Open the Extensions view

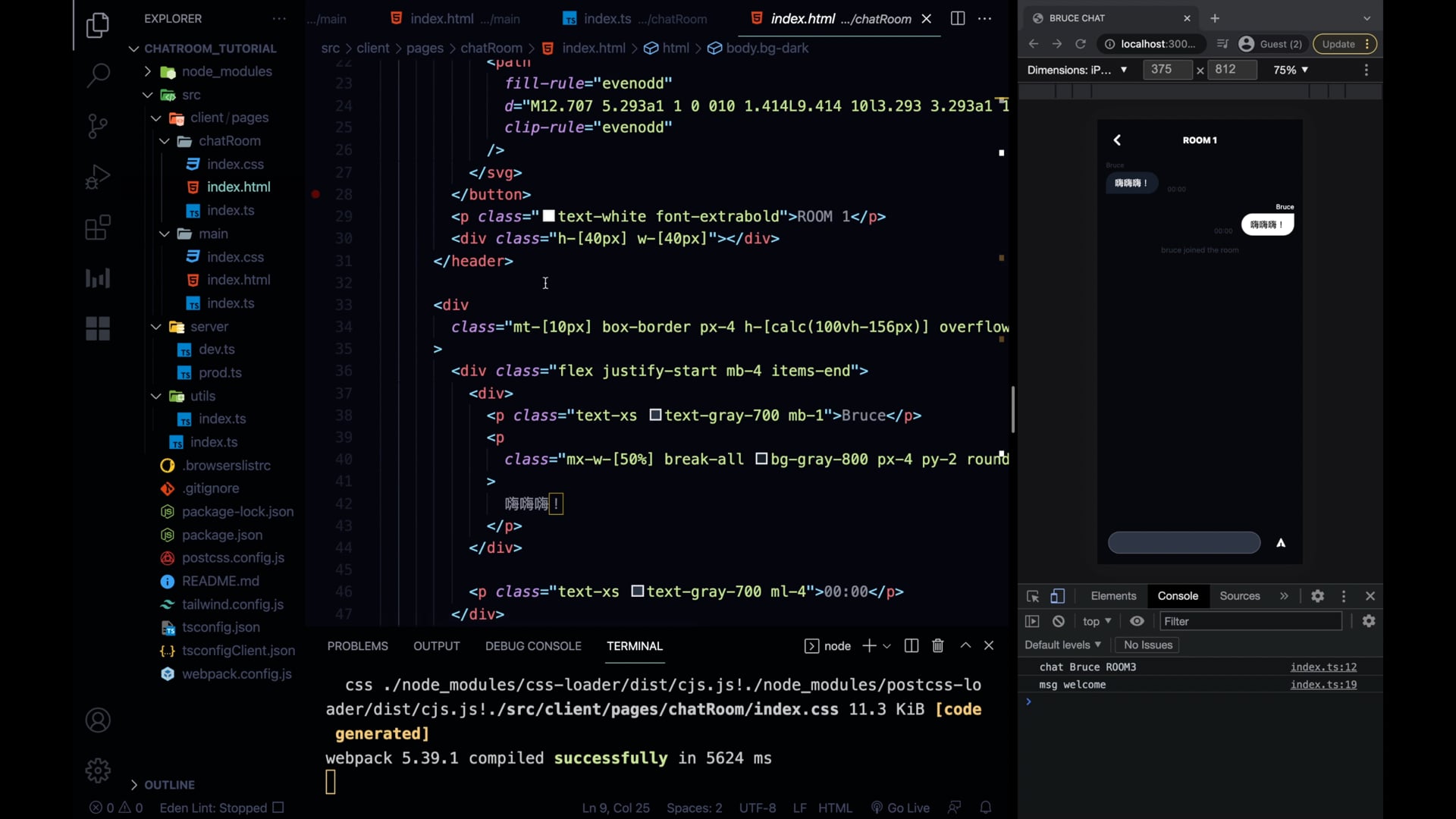99,227
